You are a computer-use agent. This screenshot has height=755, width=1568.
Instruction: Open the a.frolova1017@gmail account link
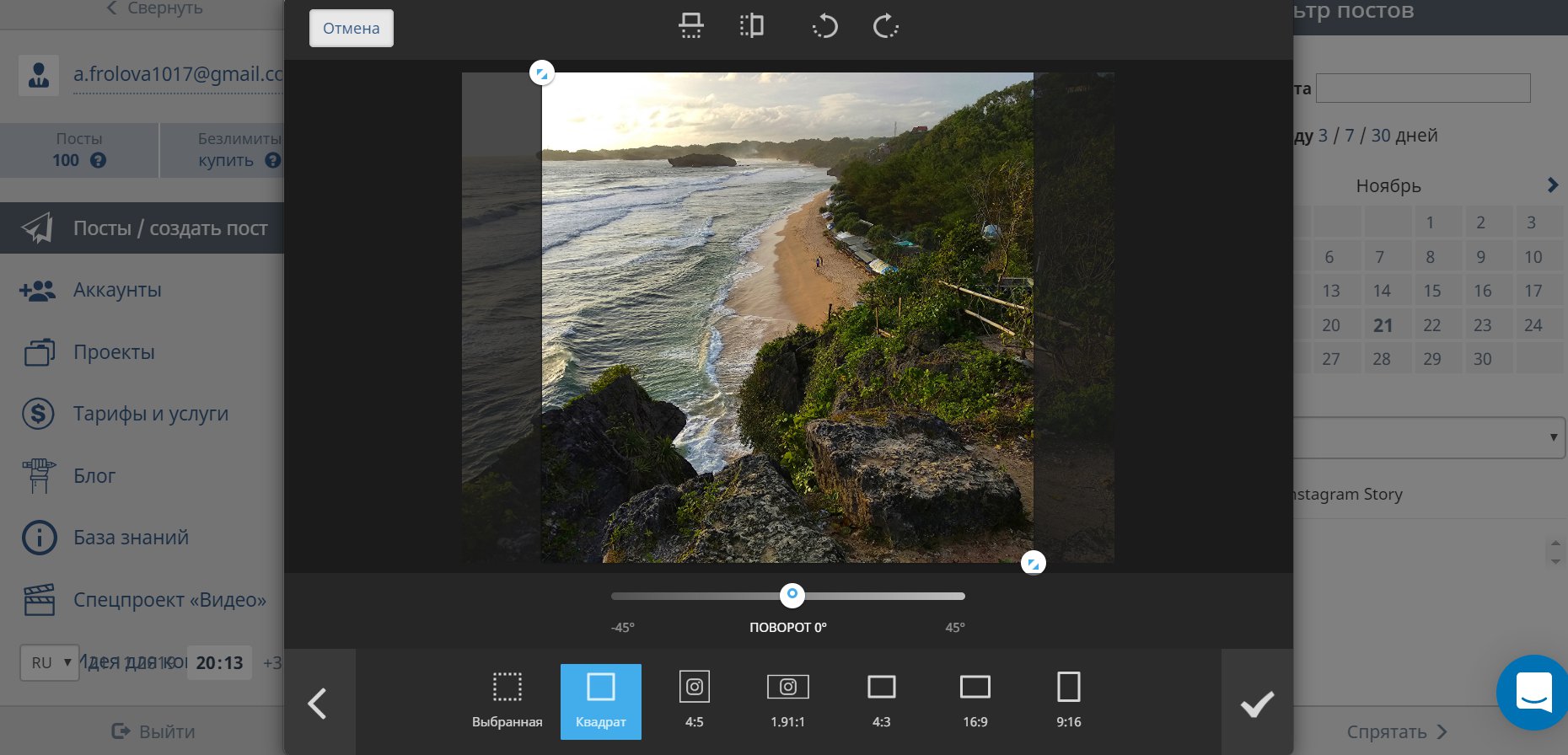[x=178, y=74]
